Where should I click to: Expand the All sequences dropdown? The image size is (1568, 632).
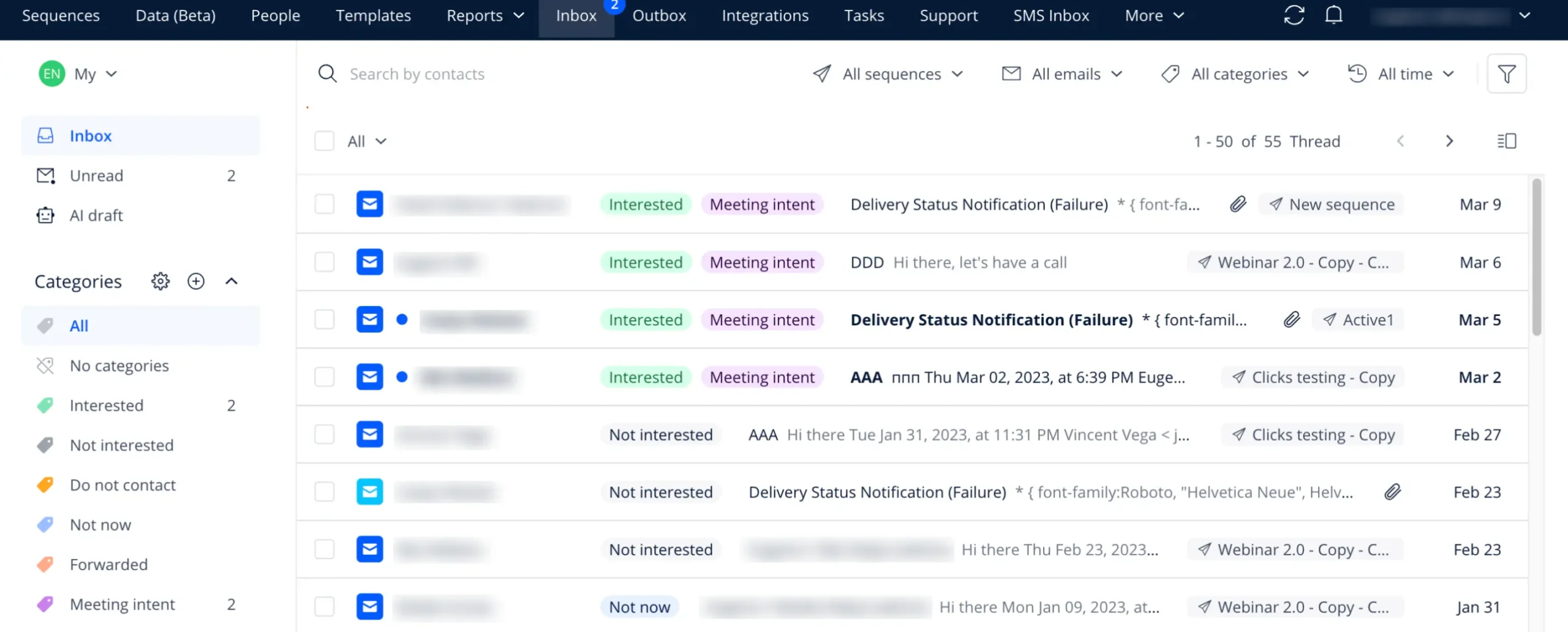pos(889,74)
